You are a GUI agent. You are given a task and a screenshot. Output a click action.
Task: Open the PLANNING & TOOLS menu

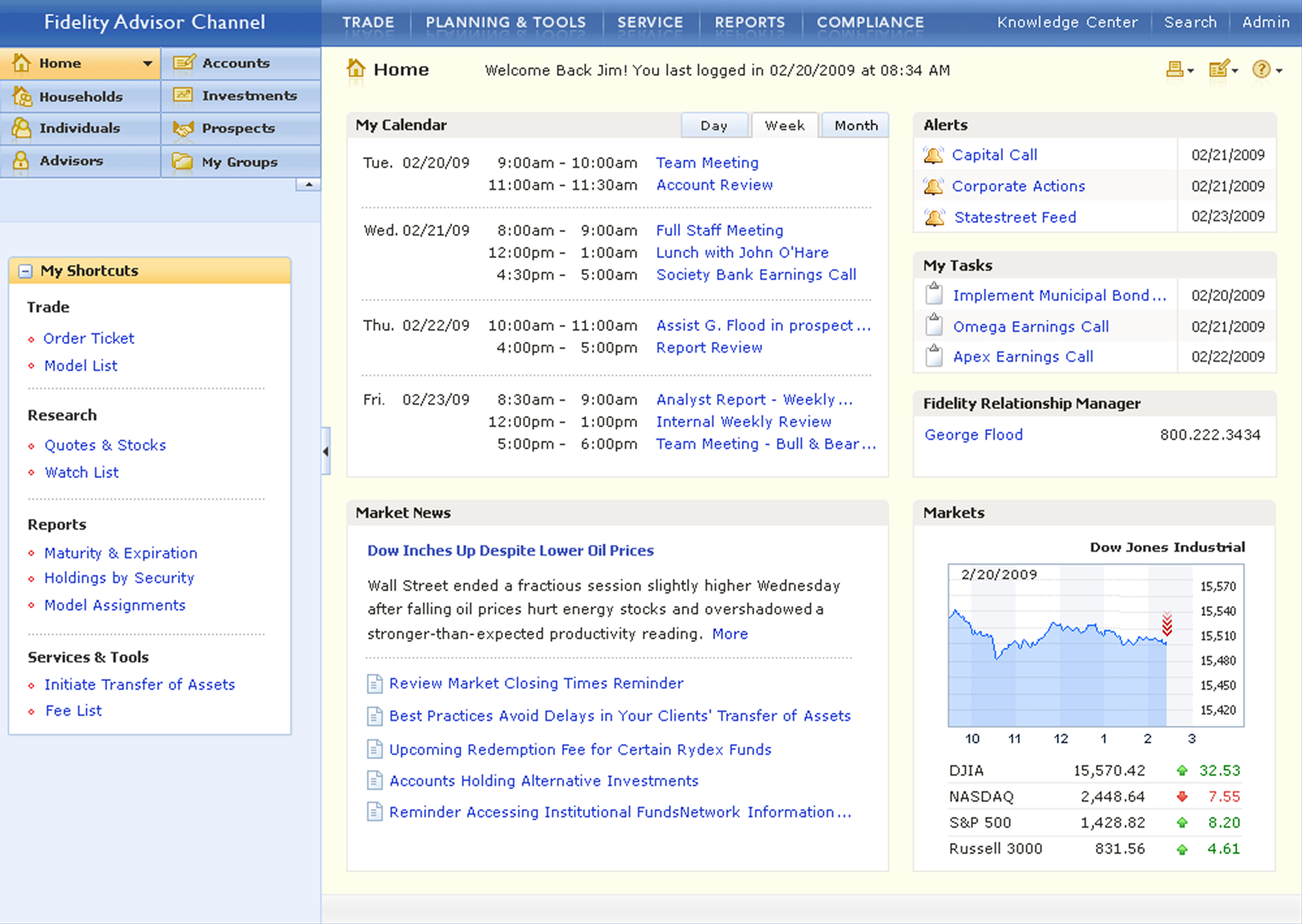[x=505, y=22]
